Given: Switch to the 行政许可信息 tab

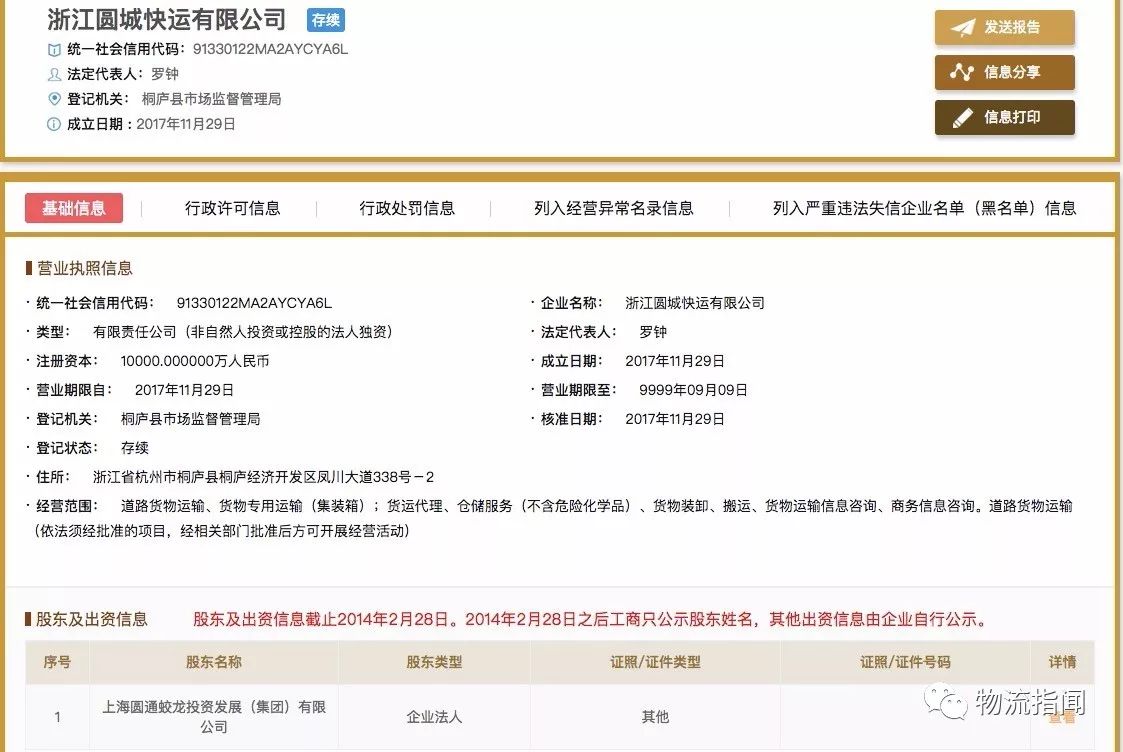Looking at the screenshot, I should 232,208.
